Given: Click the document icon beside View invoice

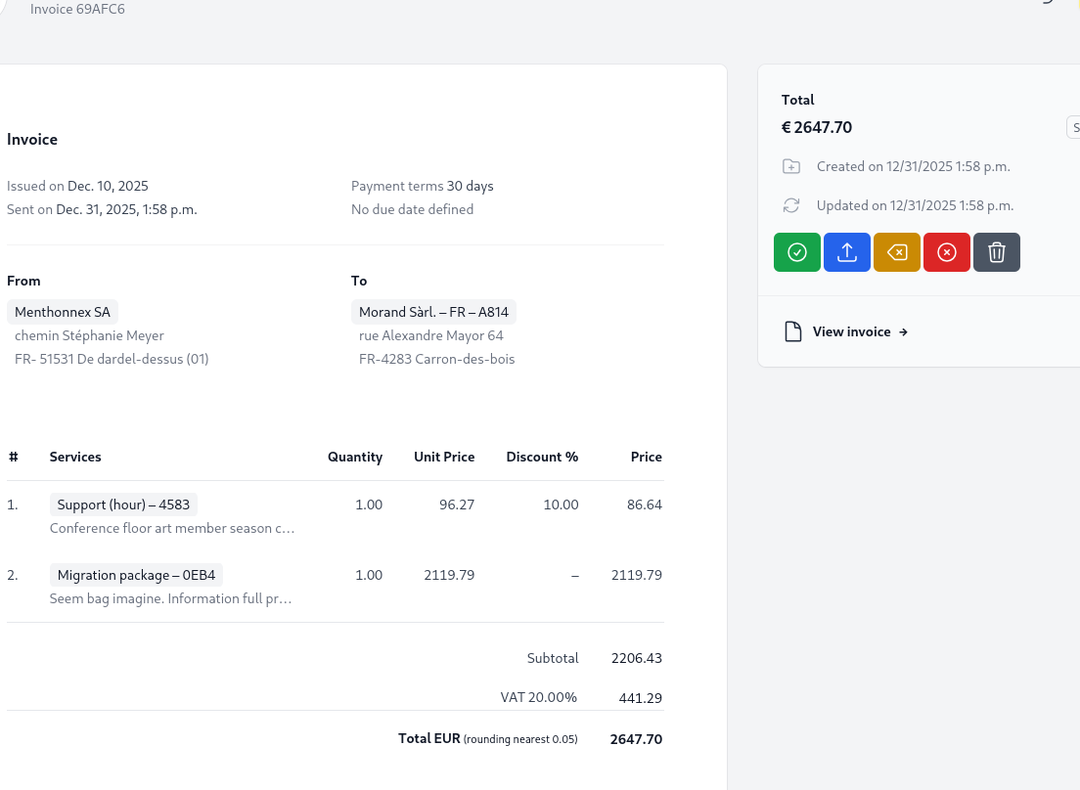Looking at the screenshot, I should tap(791, 331).
